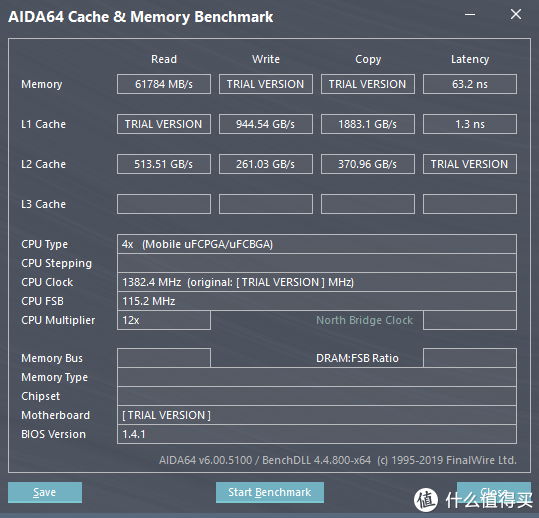Click AIDA64 v6.00.5100 version footer text

tap(338, 460)
